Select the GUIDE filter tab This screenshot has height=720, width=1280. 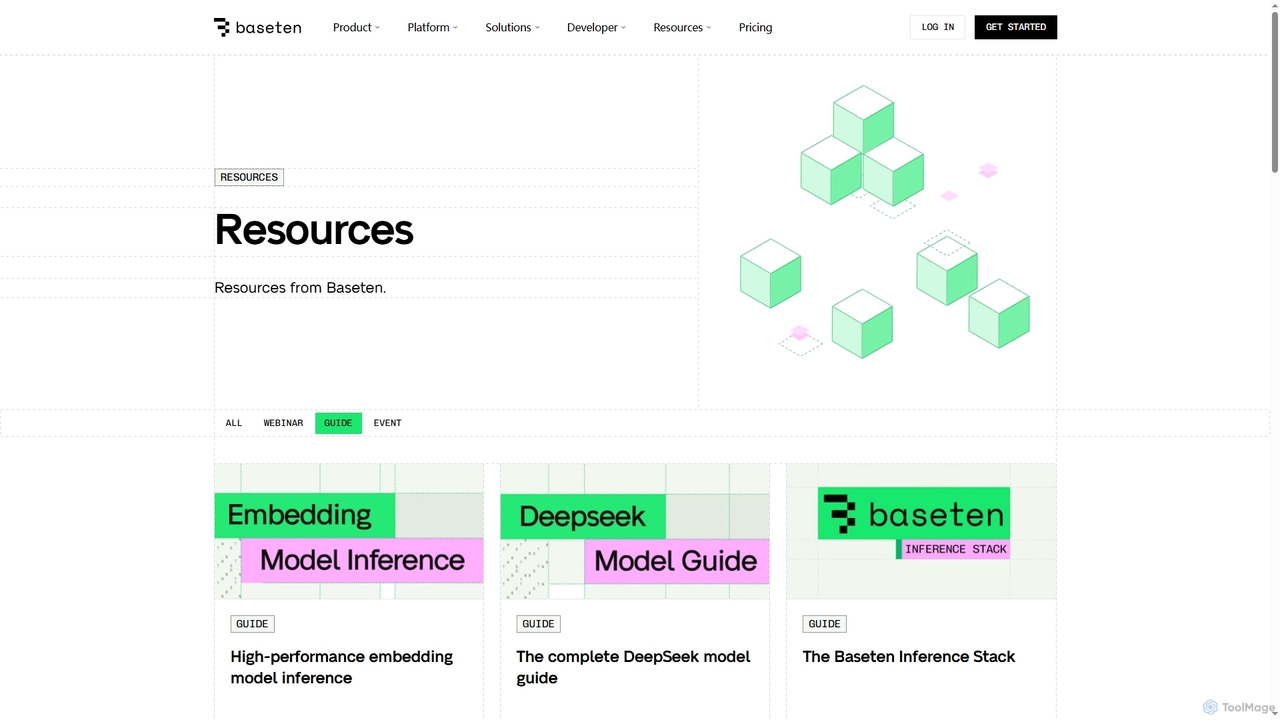[x=338, y=423]
